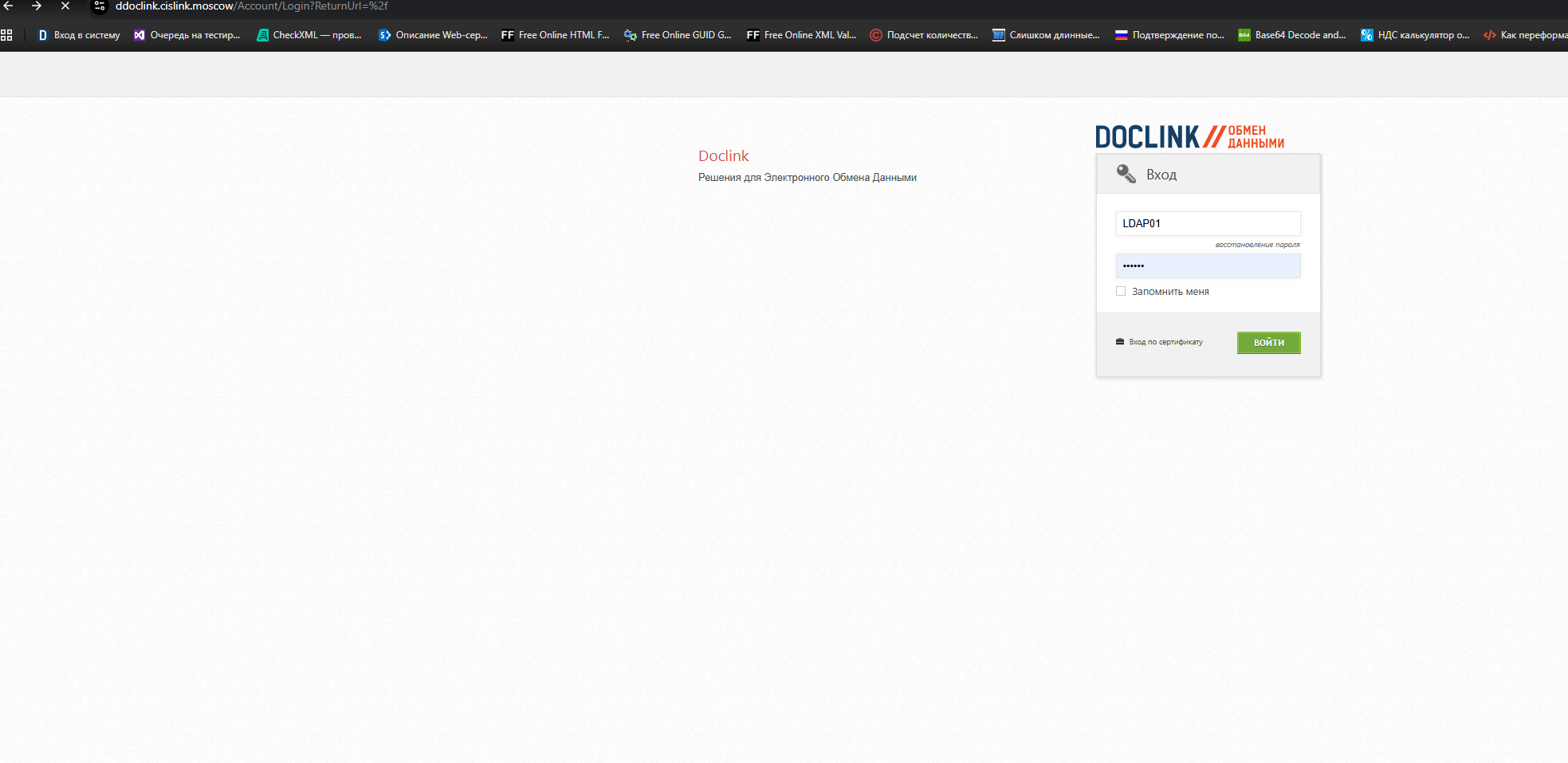Click the password field

tap(1208, 265)
